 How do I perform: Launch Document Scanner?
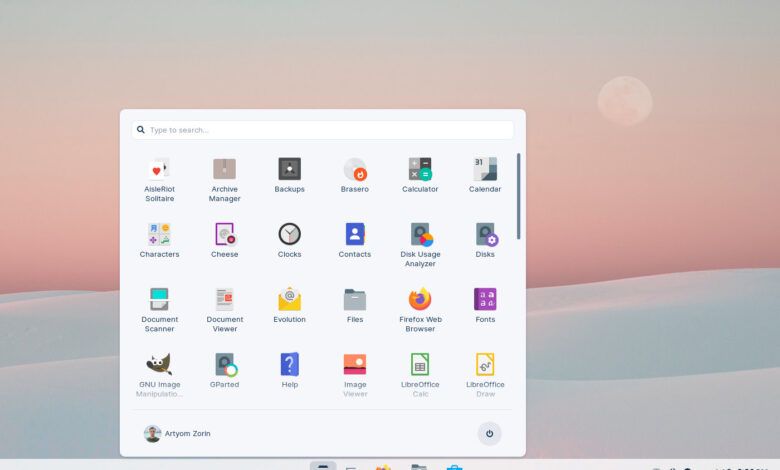point(159,309)
